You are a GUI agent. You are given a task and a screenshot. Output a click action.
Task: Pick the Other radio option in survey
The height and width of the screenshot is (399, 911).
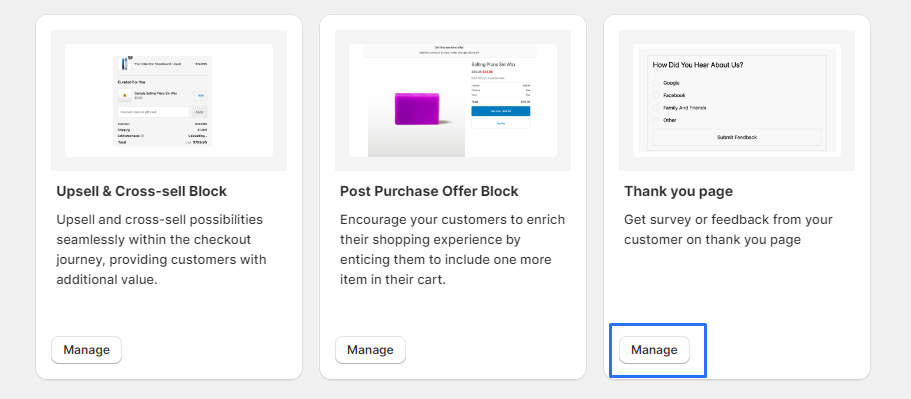click(x=657, y=120)
